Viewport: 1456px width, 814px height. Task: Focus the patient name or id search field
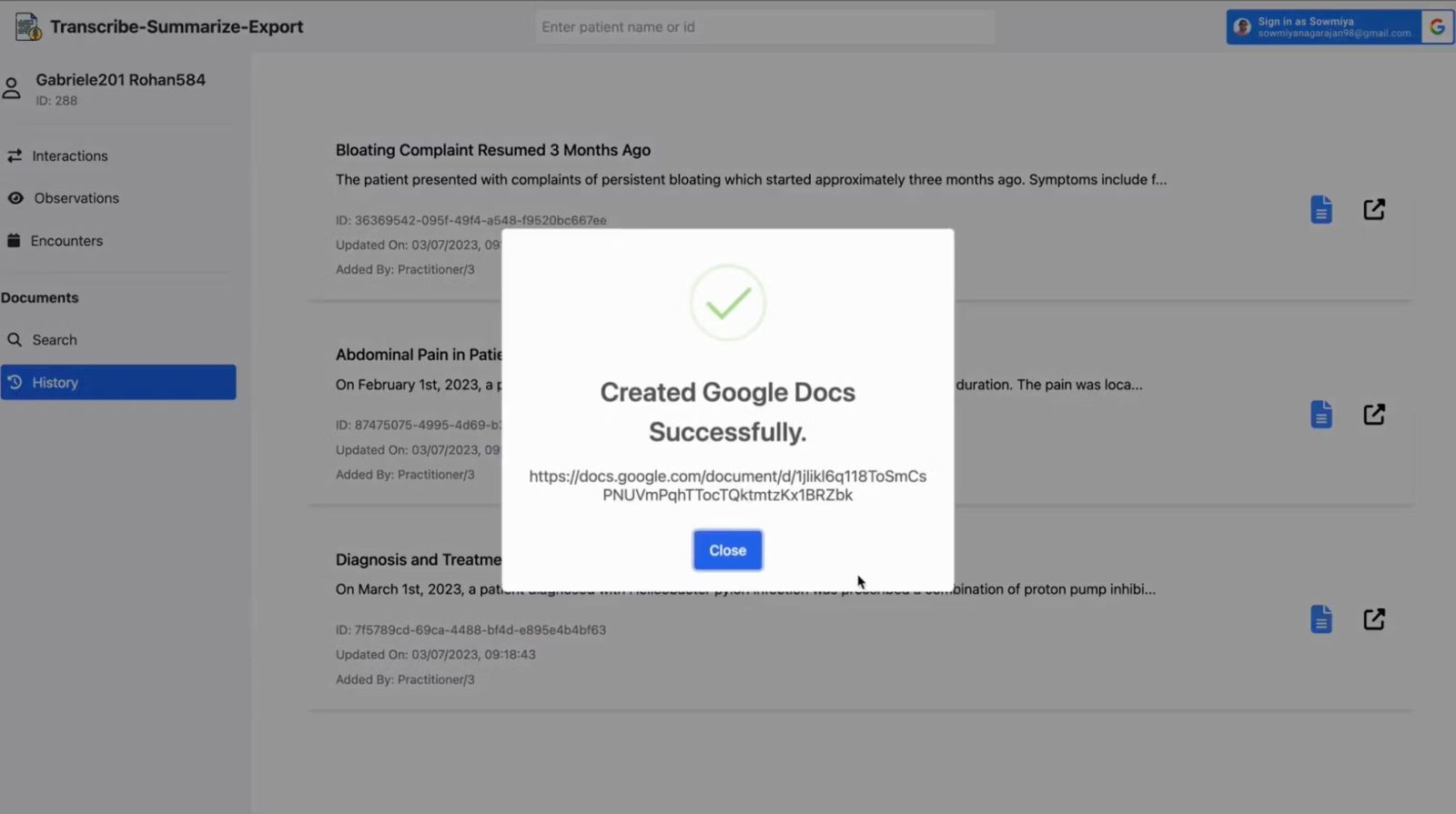click(x=764, y=27)
